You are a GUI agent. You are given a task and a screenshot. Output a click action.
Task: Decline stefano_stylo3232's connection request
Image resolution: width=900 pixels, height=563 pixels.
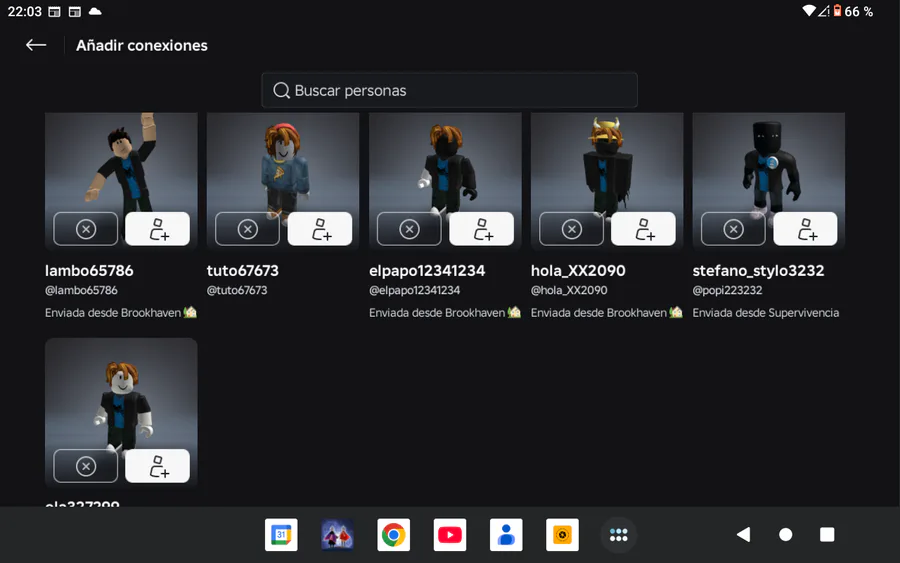coord(733,229)
